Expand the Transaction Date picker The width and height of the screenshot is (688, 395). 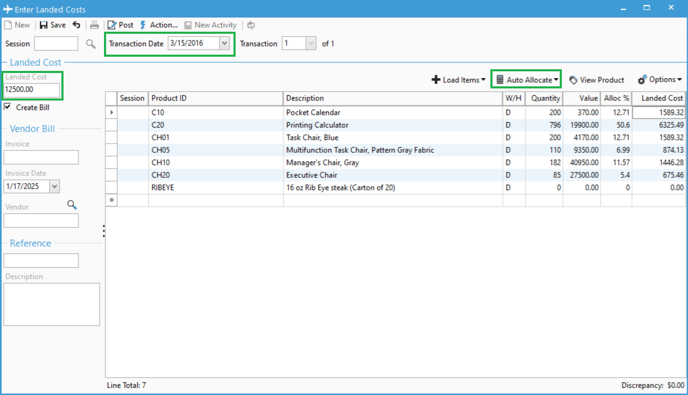pyautogui.click(x=224, y=43)
